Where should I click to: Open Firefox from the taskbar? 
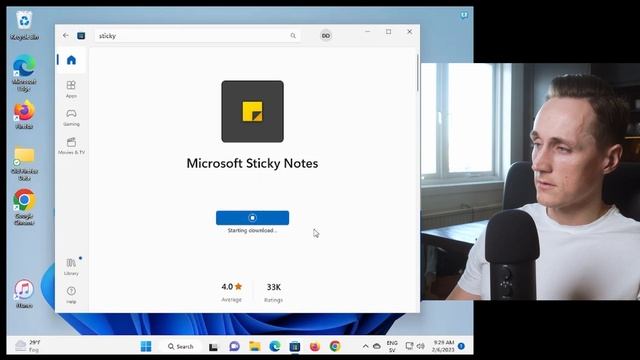pos(315,347)
